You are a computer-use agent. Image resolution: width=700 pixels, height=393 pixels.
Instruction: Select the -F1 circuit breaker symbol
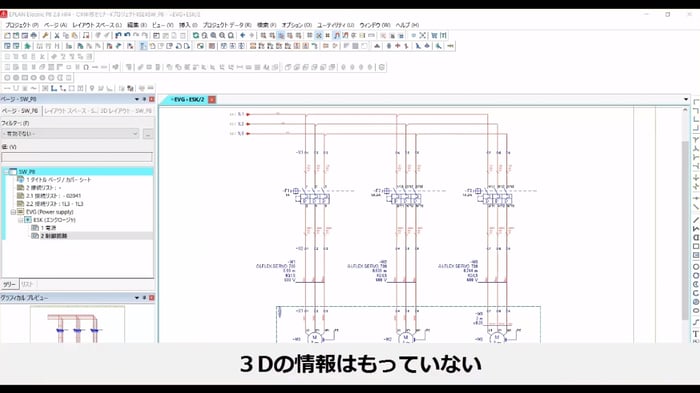(314, 196)
